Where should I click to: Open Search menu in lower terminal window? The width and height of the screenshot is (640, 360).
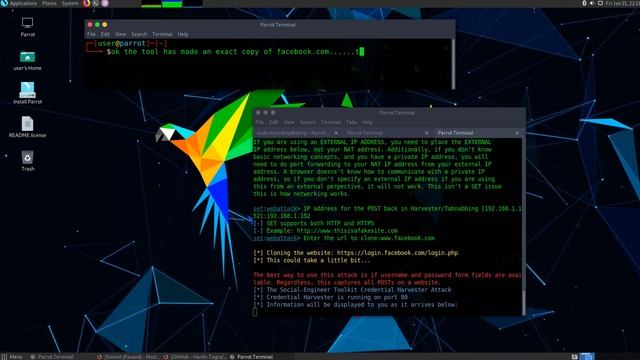(307, 122)
